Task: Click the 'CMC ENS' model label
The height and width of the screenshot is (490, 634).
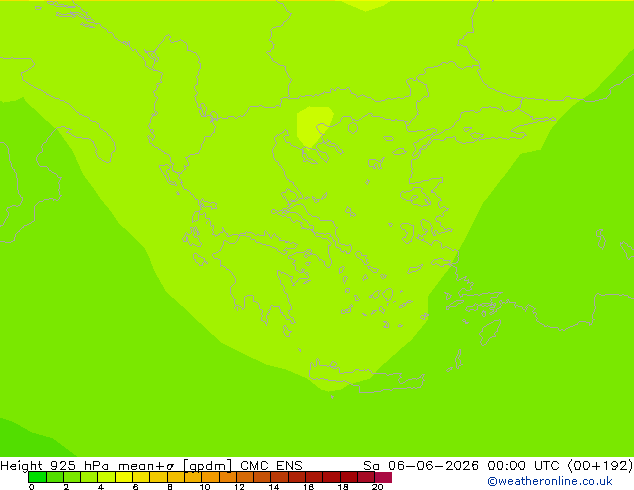Action: pyautogui.click(x=271, y=466)
